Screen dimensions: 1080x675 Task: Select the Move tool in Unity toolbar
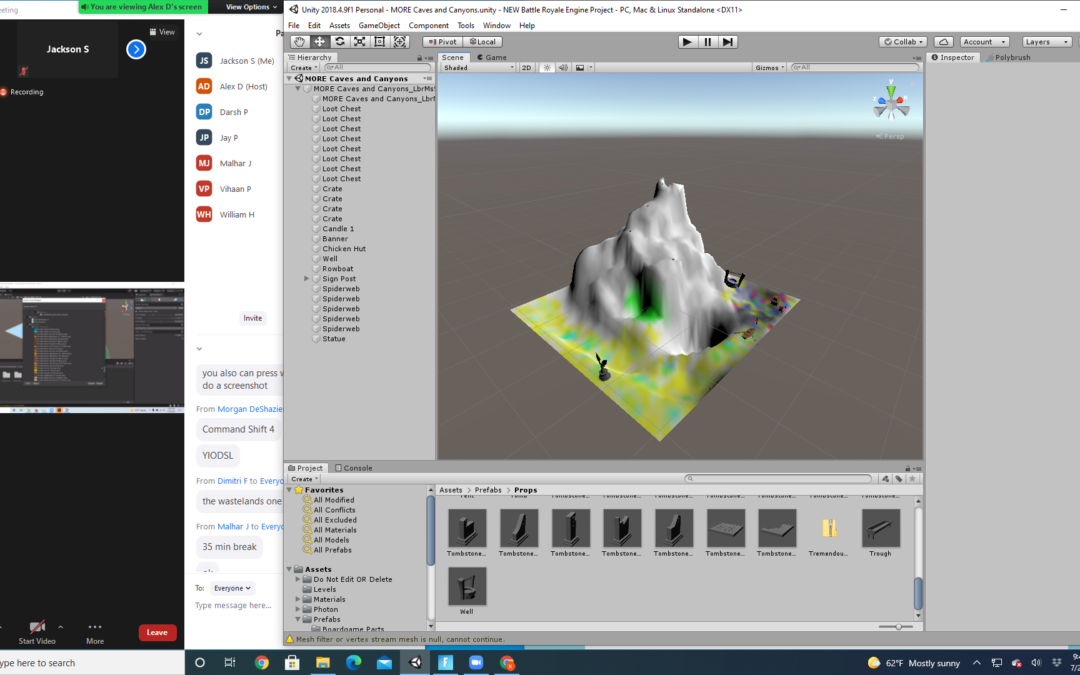(x=320, y=42)
